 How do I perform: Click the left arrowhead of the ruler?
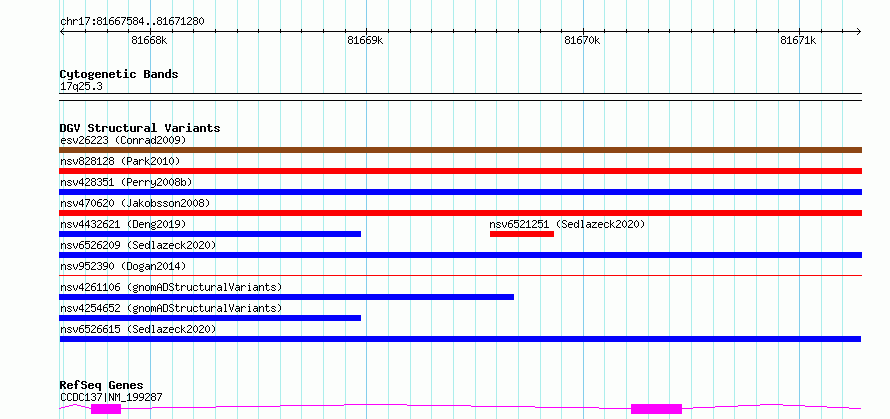coord(62,31)
